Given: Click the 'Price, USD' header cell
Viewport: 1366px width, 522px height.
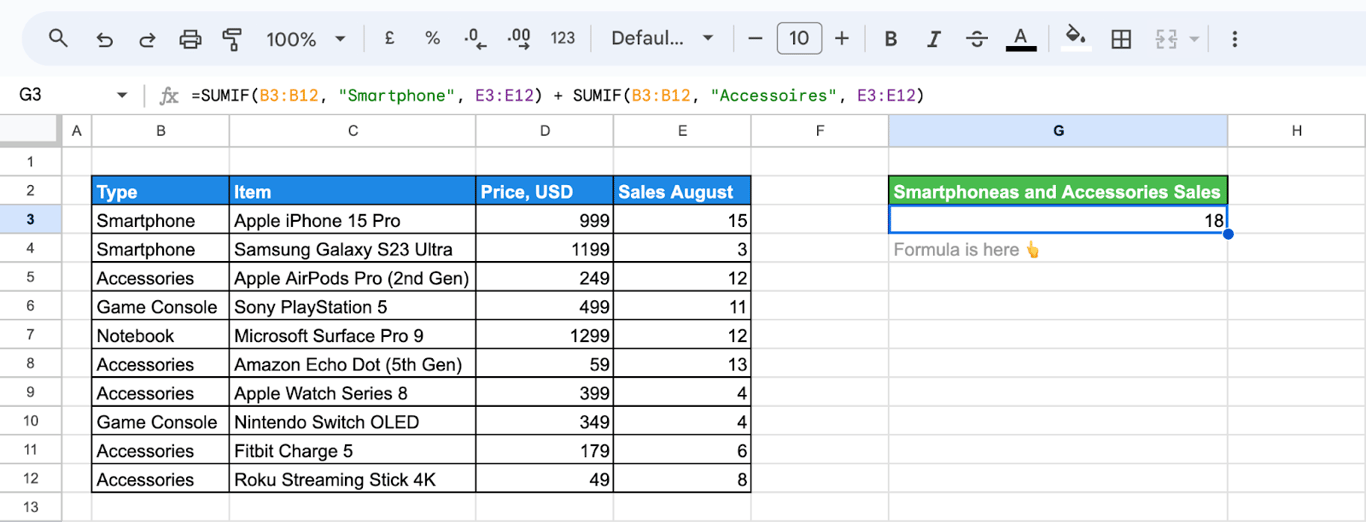Looking at the screenshot, I should coord(545,192).
